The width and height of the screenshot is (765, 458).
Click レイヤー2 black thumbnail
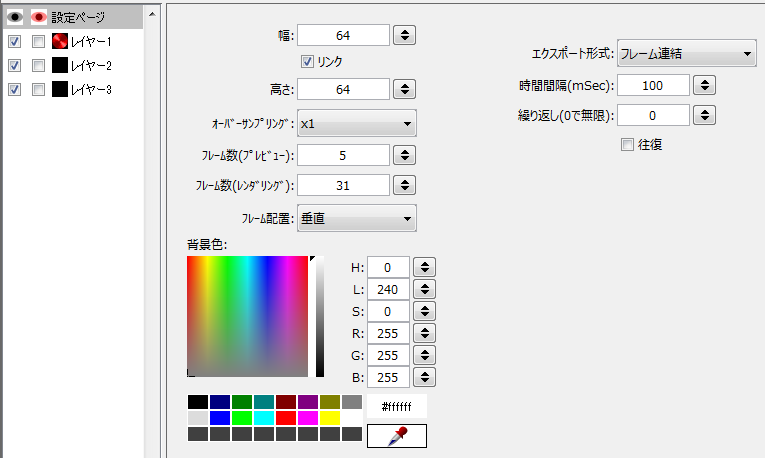(60, 65)
